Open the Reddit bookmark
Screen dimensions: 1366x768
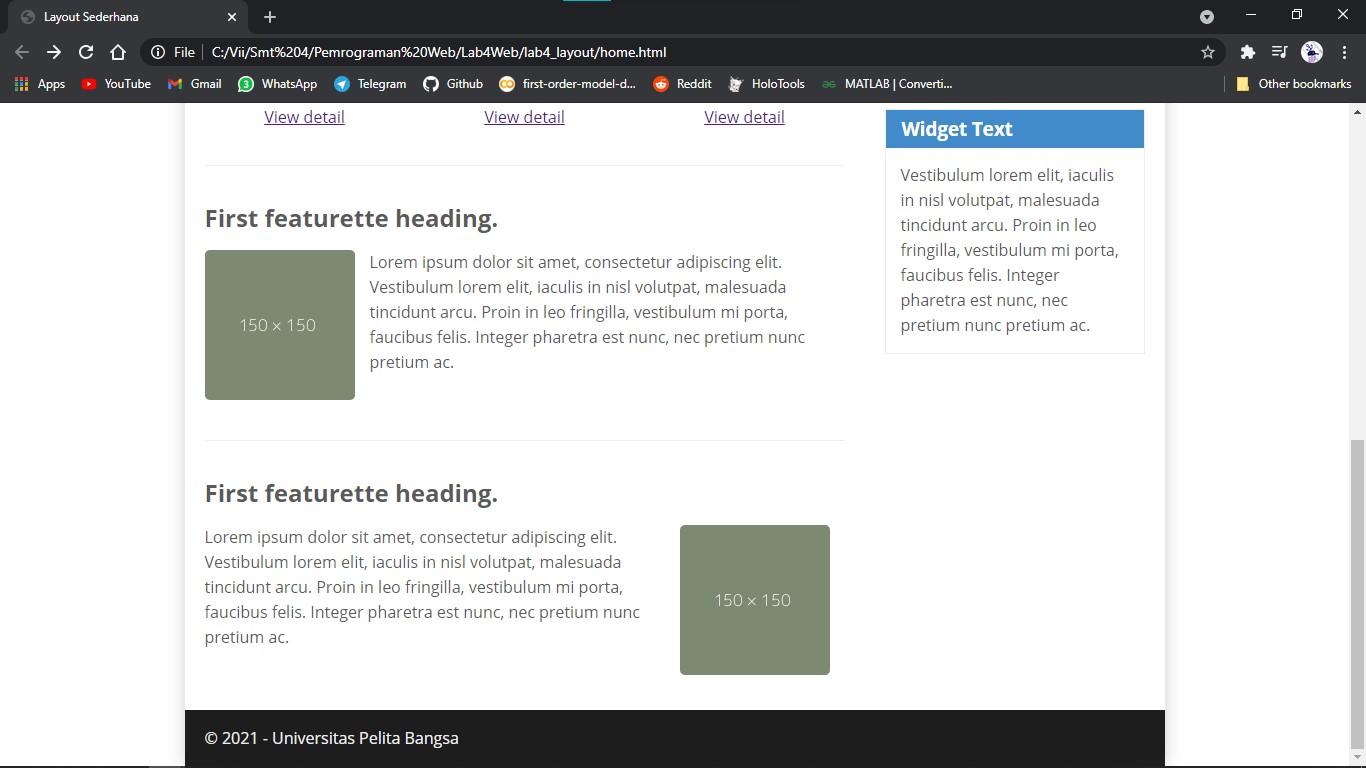(x=682, y=84)
